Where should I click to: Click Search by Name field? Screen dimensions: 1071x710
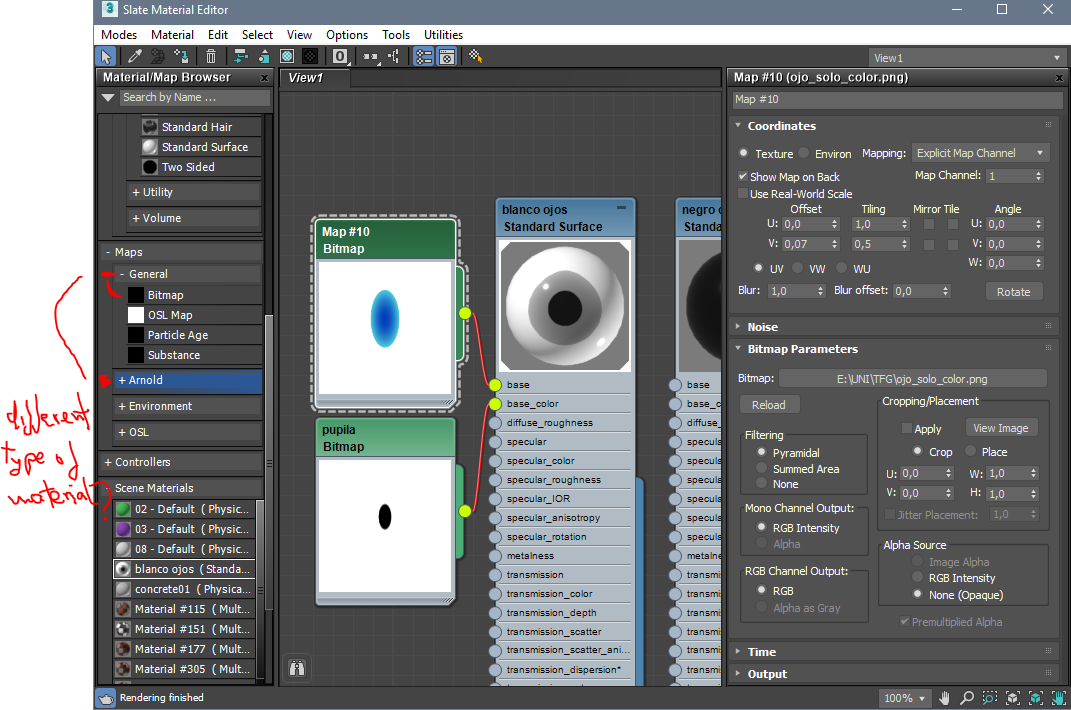click(194, 98)
